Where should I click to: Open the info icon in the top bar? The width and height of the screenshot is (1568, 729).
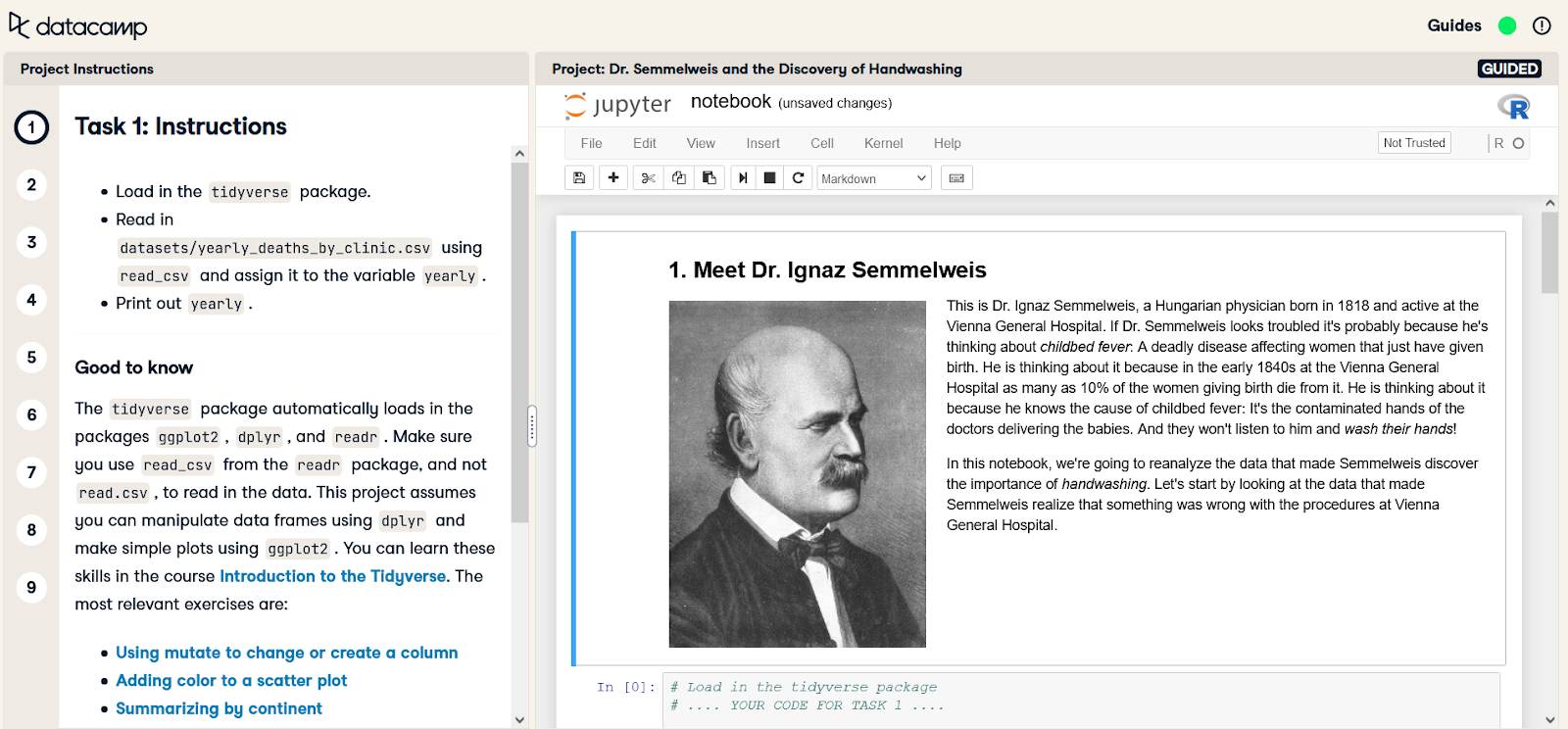tap(1542, 25)
